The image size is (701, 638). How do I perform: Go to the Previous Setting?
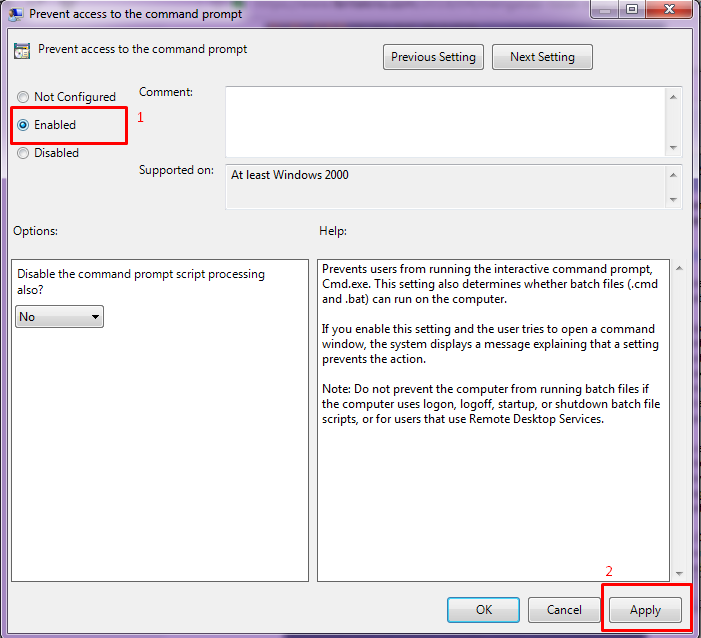(x=433, y=57)
